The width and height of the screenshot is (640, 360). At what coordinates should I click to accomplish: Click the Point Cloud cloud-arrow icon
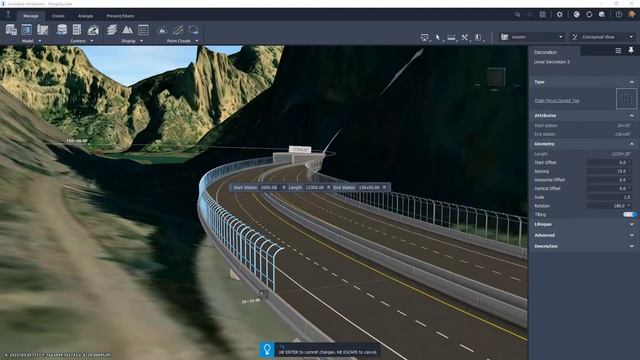[193, 30]
